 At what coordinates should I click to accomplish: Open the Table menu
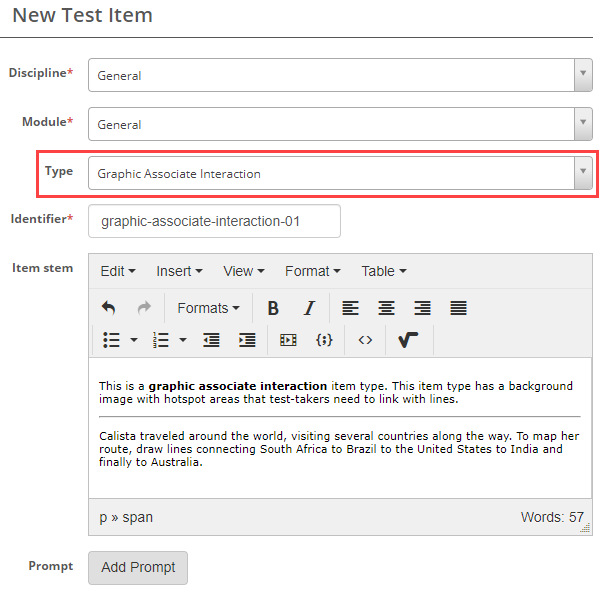click(383, 271)
